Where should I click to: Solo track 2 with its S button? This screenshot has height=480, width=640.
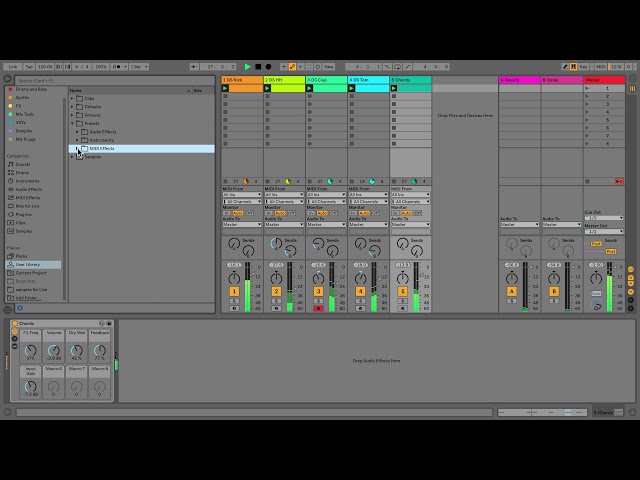pyautogui.click(x=276, y=301)
